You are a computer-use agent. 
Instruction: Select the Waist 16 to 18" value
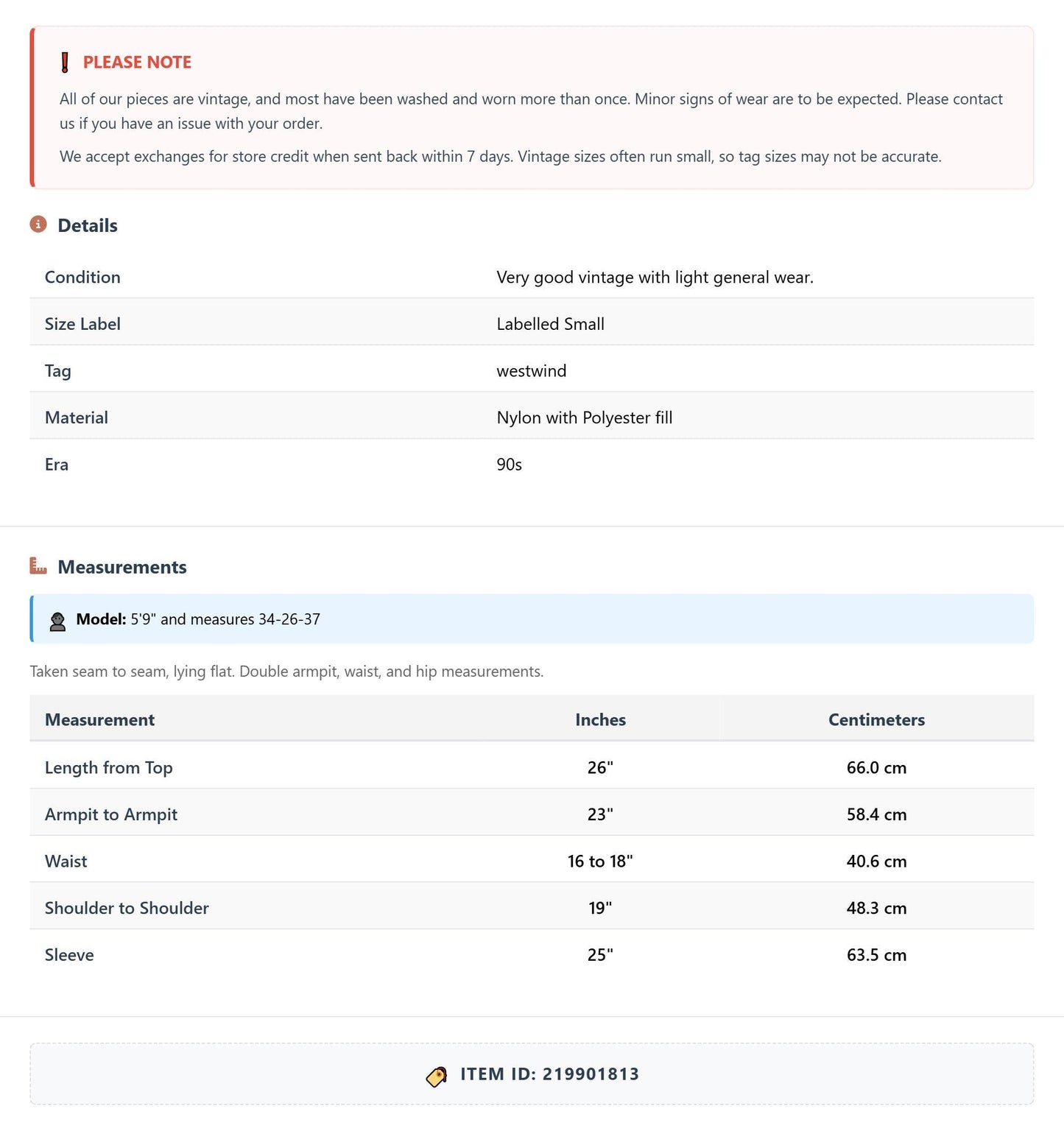tap(600, 862)
